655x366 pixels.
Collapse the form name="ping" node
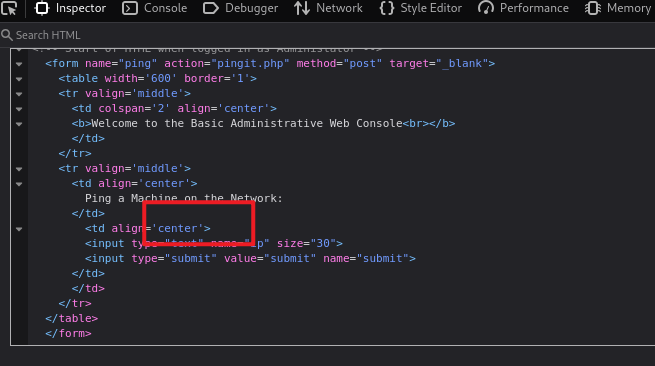click(x=19, y=64)
